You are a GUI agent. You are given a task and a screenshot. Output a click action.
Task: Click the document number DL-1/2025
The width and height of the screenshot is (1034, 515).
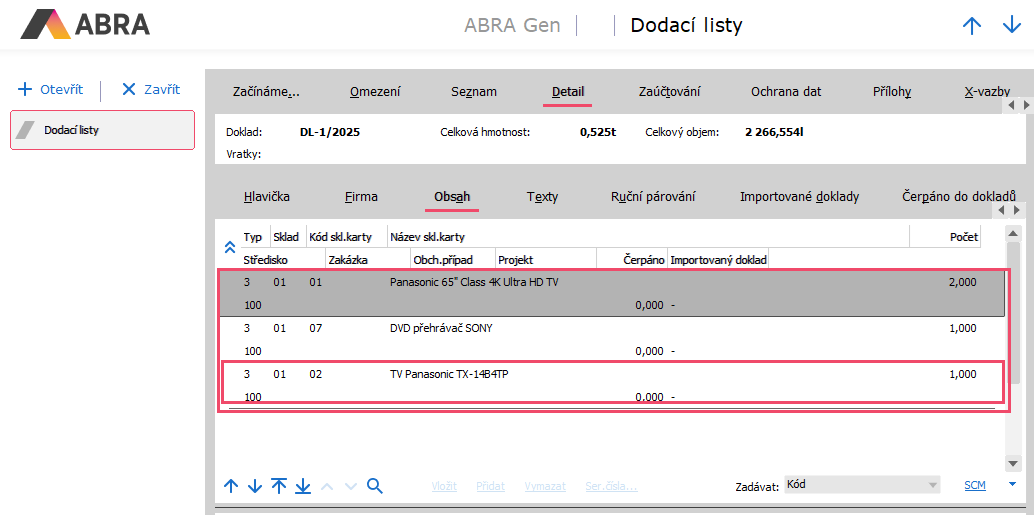330,132
